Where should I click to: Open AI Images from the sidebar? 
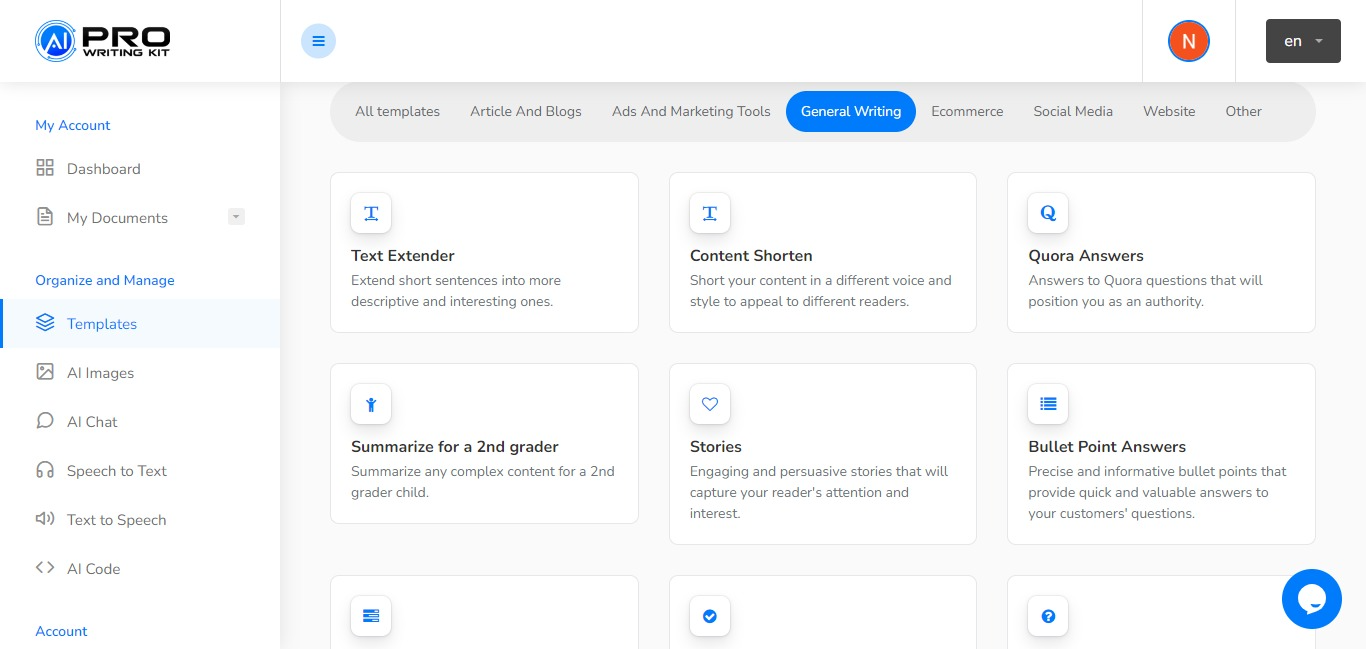(100, 373)
